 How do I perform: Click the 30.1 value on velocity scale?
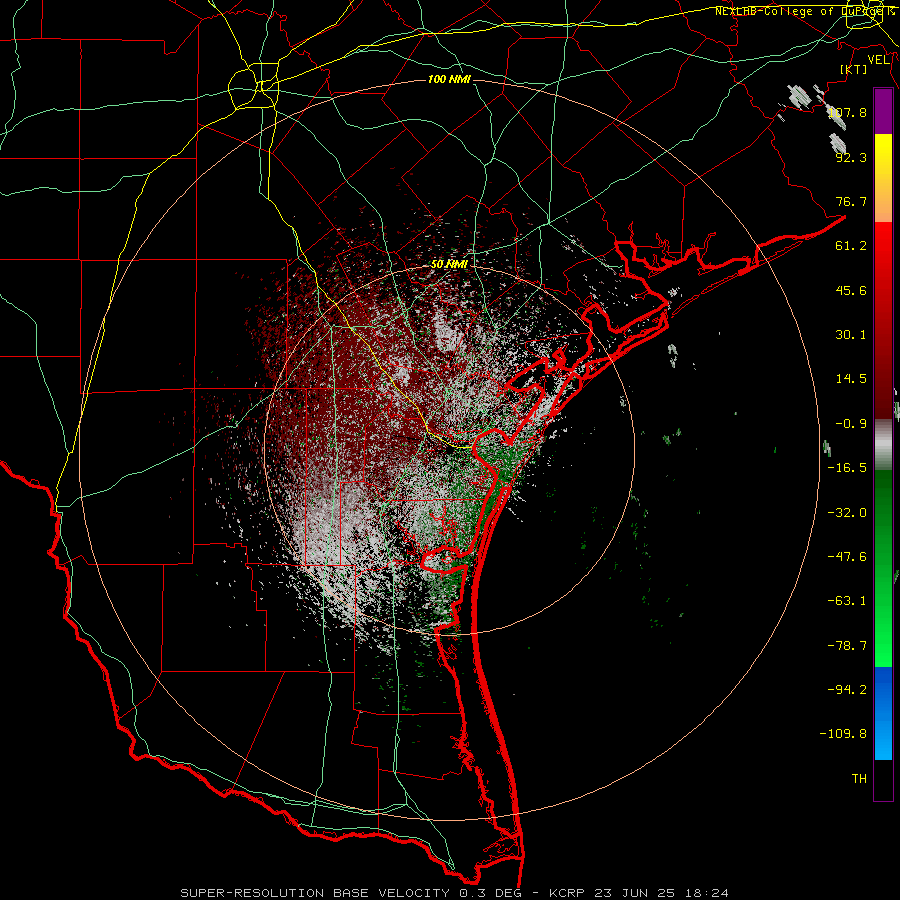point(851,335)
